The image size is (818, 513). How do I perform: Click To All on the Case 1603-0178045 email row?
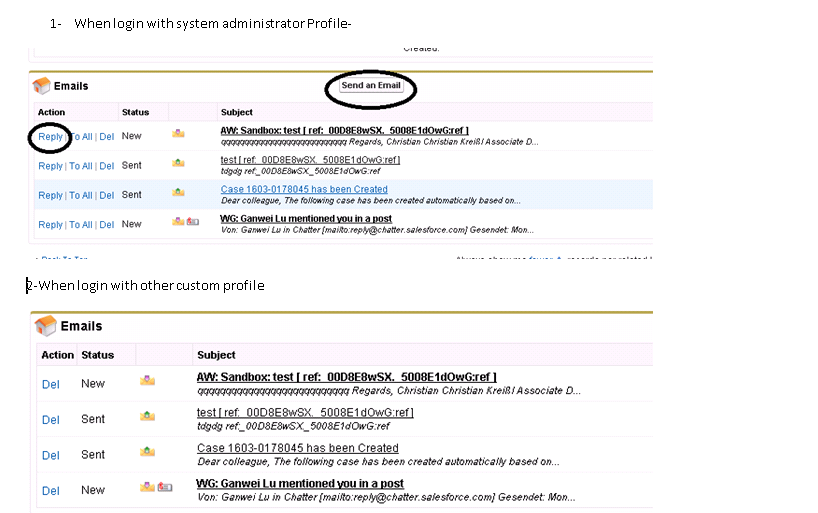click(81, 195)
